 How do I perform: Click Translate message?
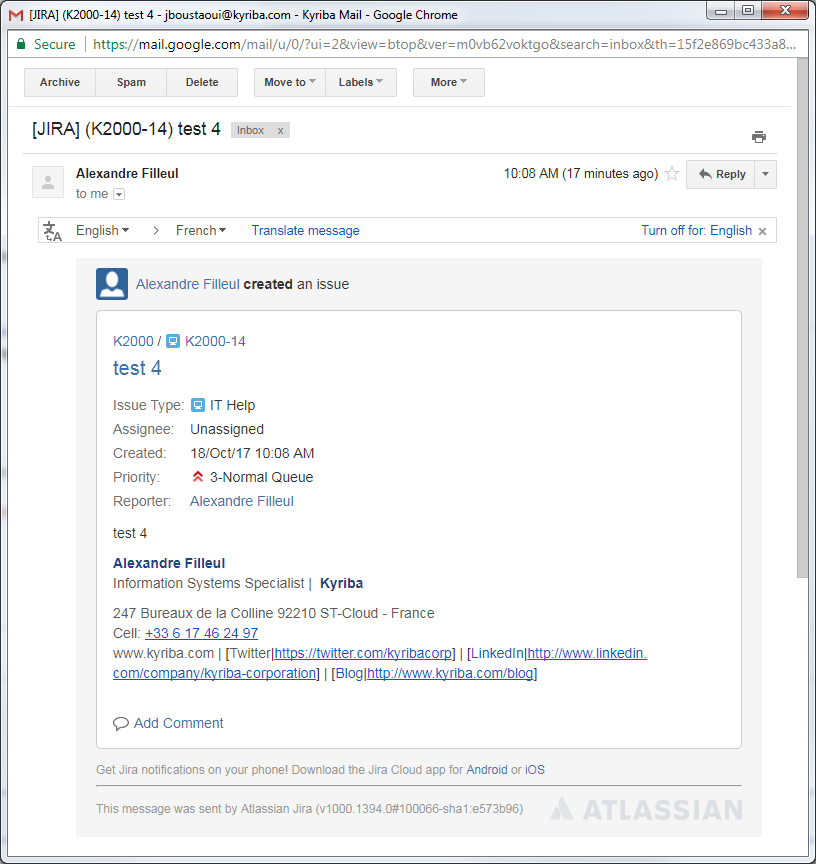tap(304, 230)
